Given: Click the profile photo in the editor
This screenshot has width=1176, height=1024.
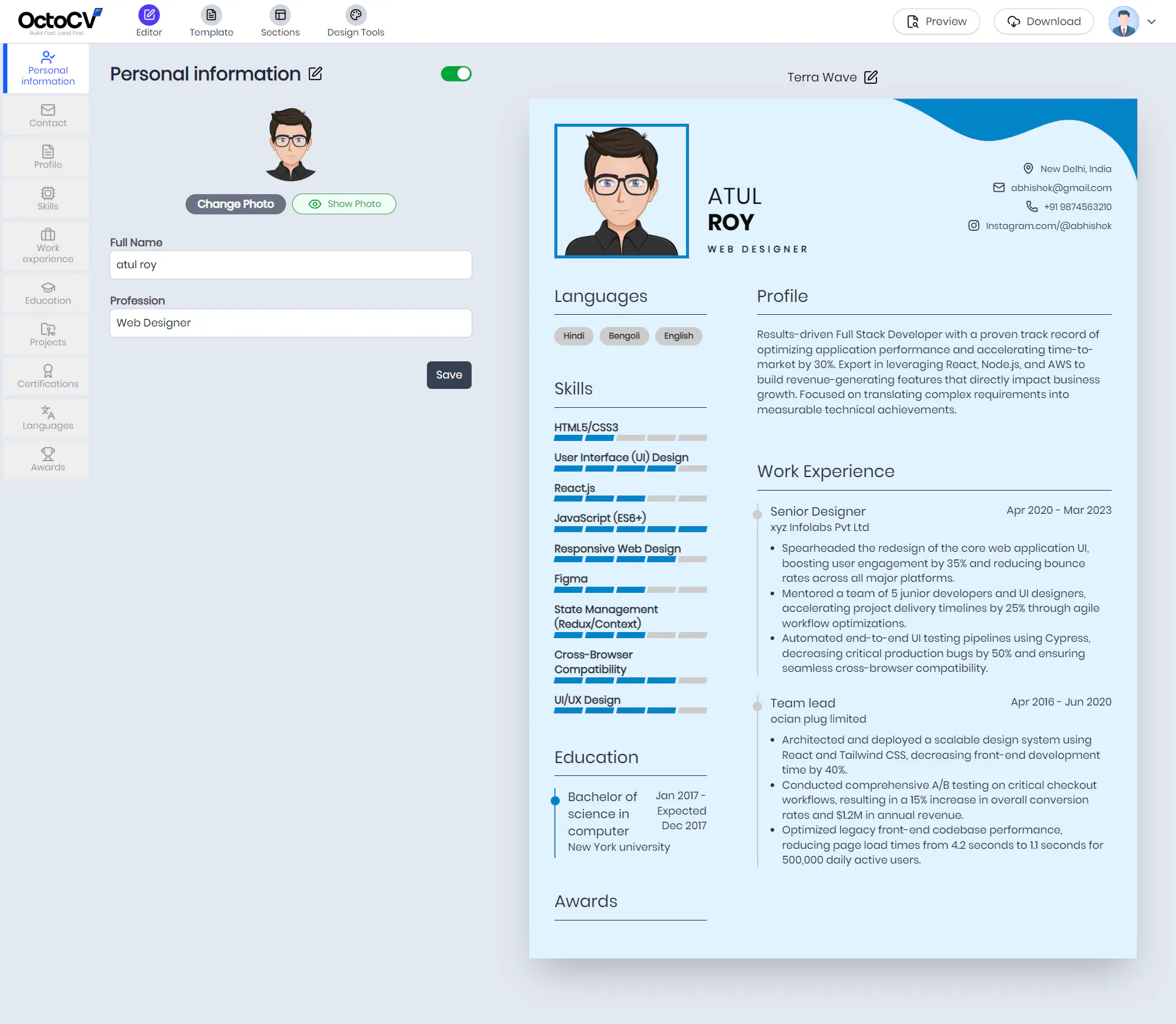Looking at the screenshot, I should [x=291, y=145].
